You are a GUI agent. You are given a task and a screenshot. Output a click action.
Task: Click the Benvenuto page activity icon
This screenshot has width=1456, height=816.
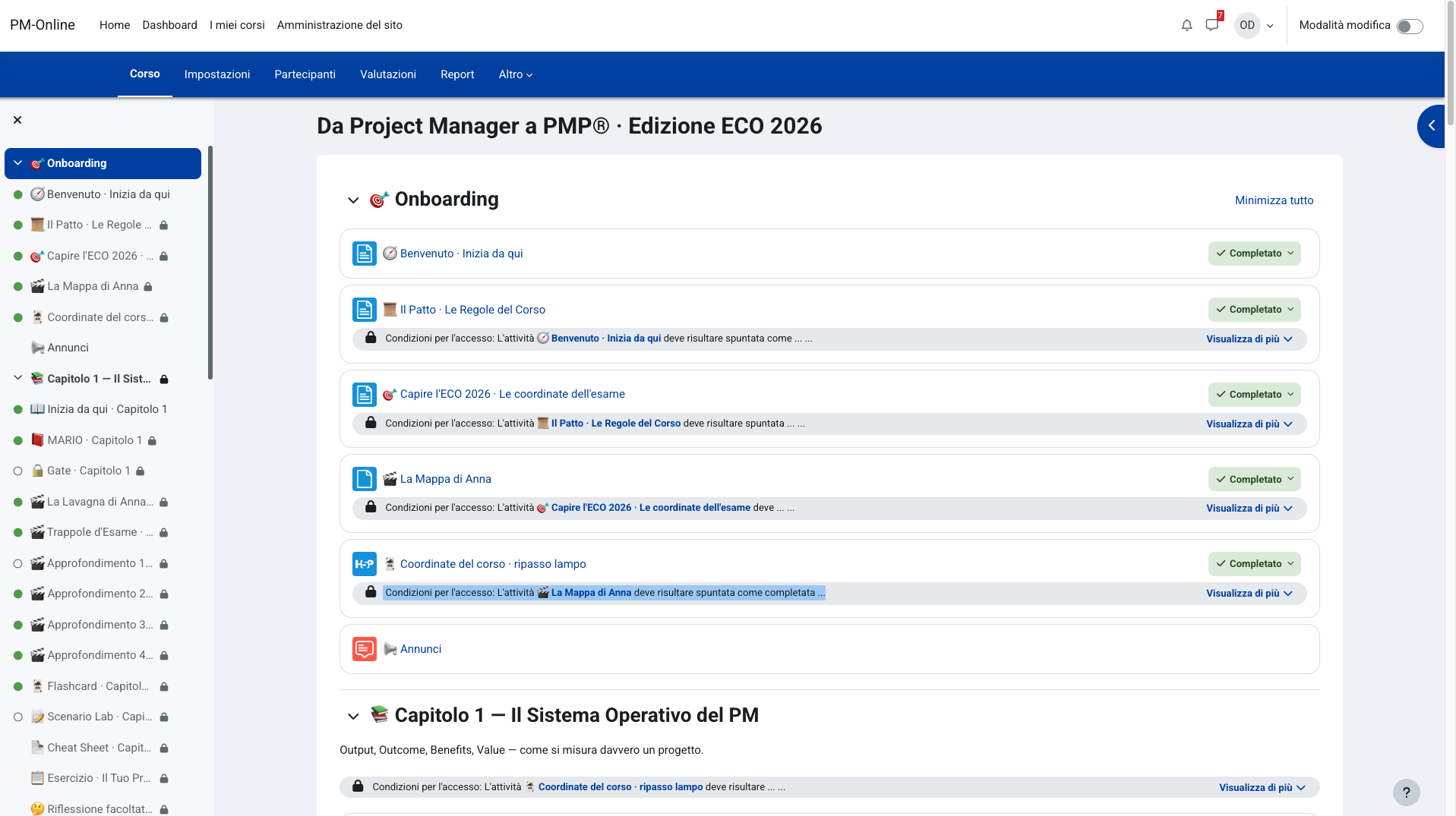365,254
